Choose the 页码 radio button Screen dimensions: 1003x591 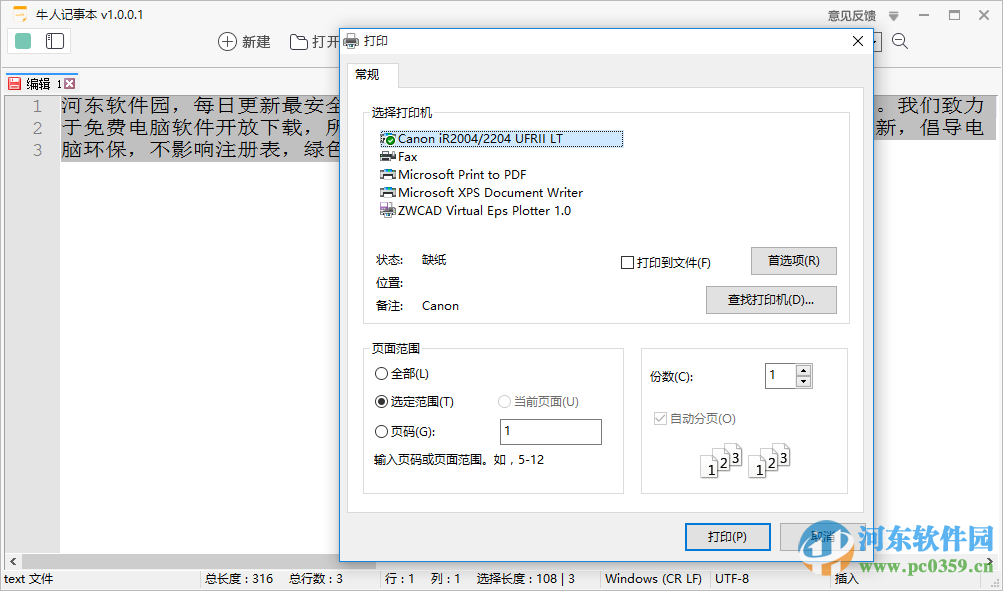381,431
